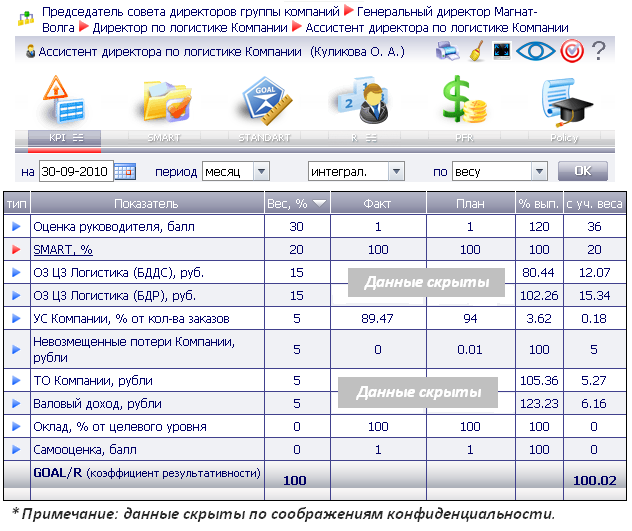632x531 pixels.
Task: Switch to the KPI tab
Action: point(64,138)
